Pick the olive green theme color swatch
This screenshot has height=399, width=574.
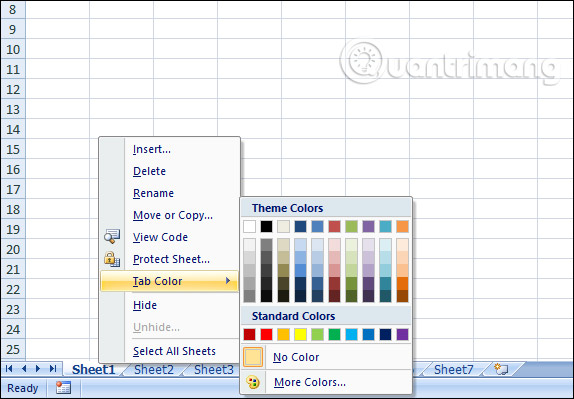click(x=351, y=226)
